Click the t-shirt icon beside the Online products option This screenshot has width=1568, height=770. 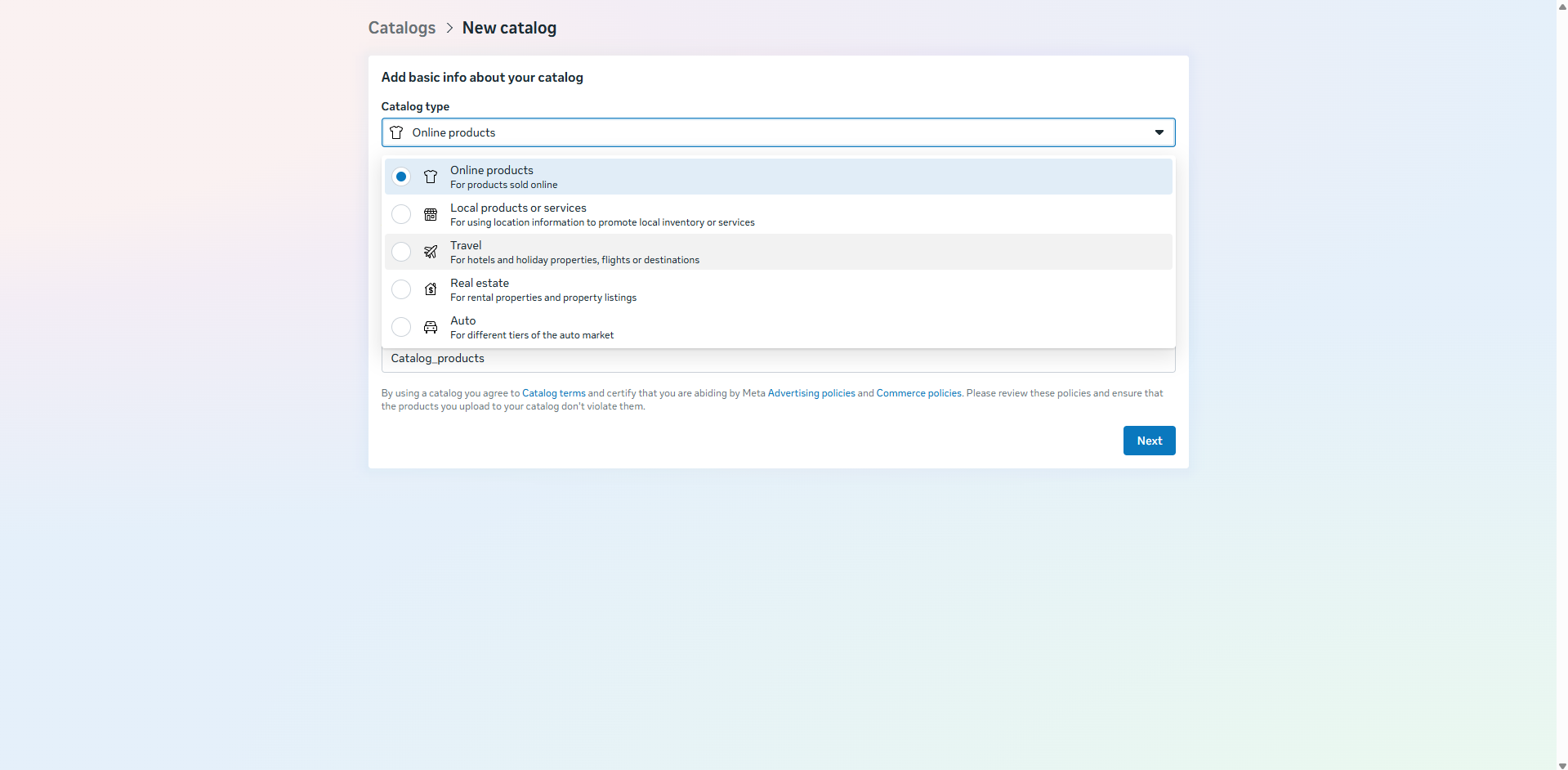point(431,177)
